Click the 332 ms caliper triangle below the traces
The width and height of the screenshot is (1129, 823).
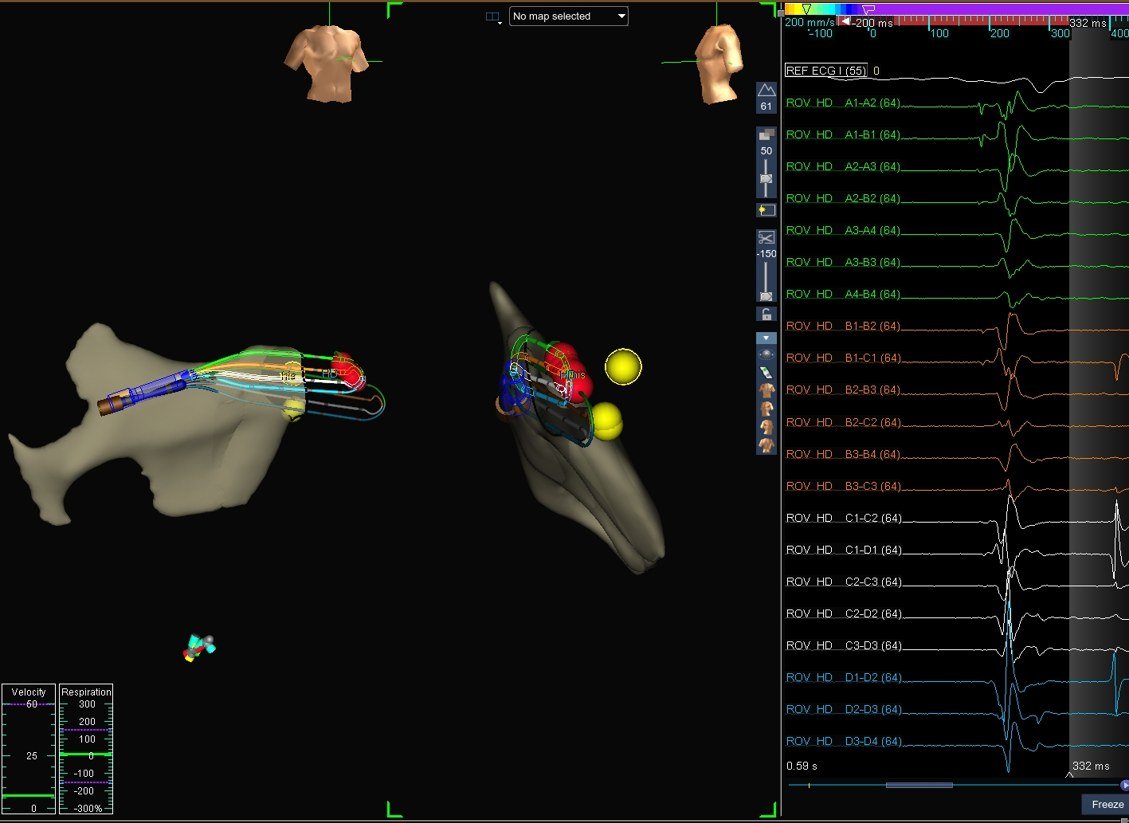(x=1069, y=775)
